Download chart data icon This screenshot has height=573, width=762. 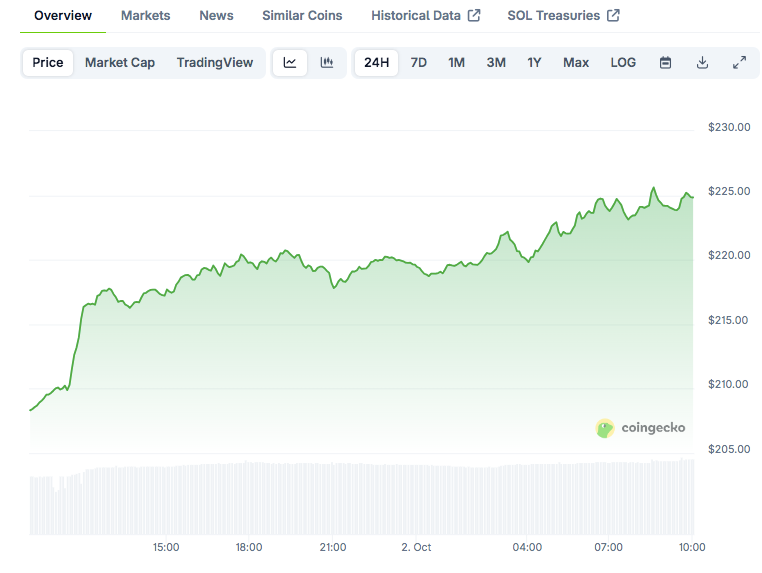(702, 62)
